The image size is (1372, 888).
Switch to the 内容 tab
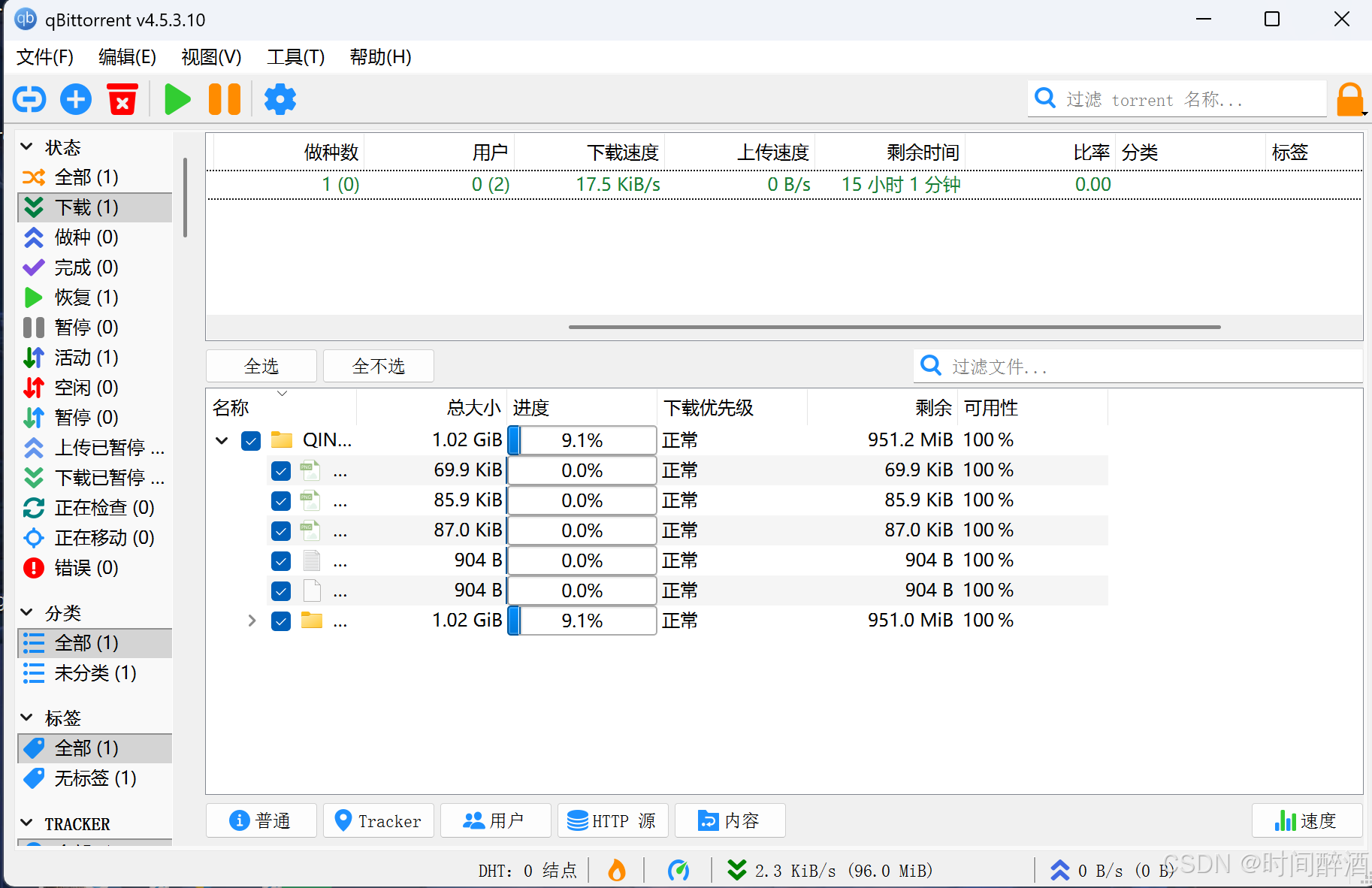point(730,820)
